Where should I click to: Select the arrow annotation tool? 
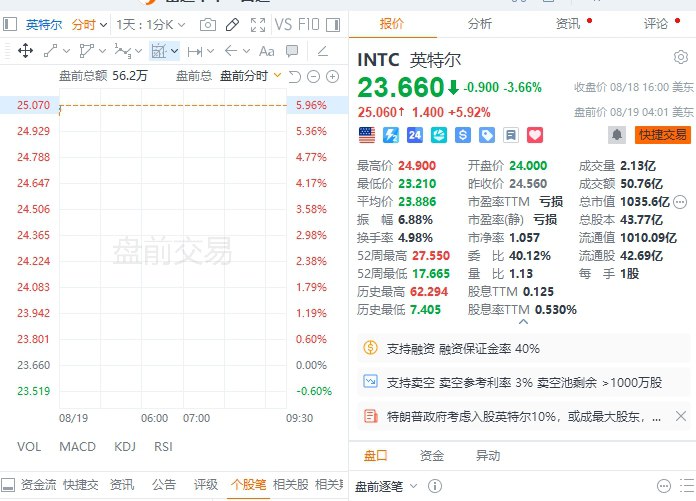pos(231,51)
